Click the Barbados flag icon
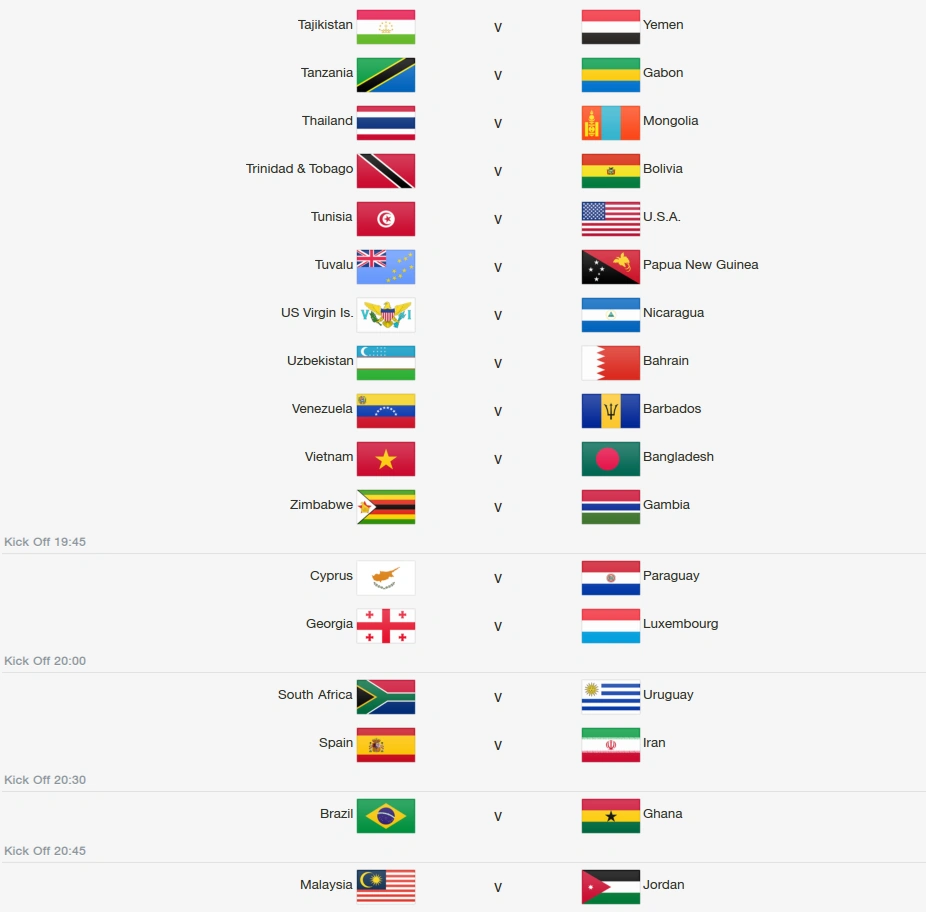The height and width of the screenshot is (912, 926). [611, 411]
